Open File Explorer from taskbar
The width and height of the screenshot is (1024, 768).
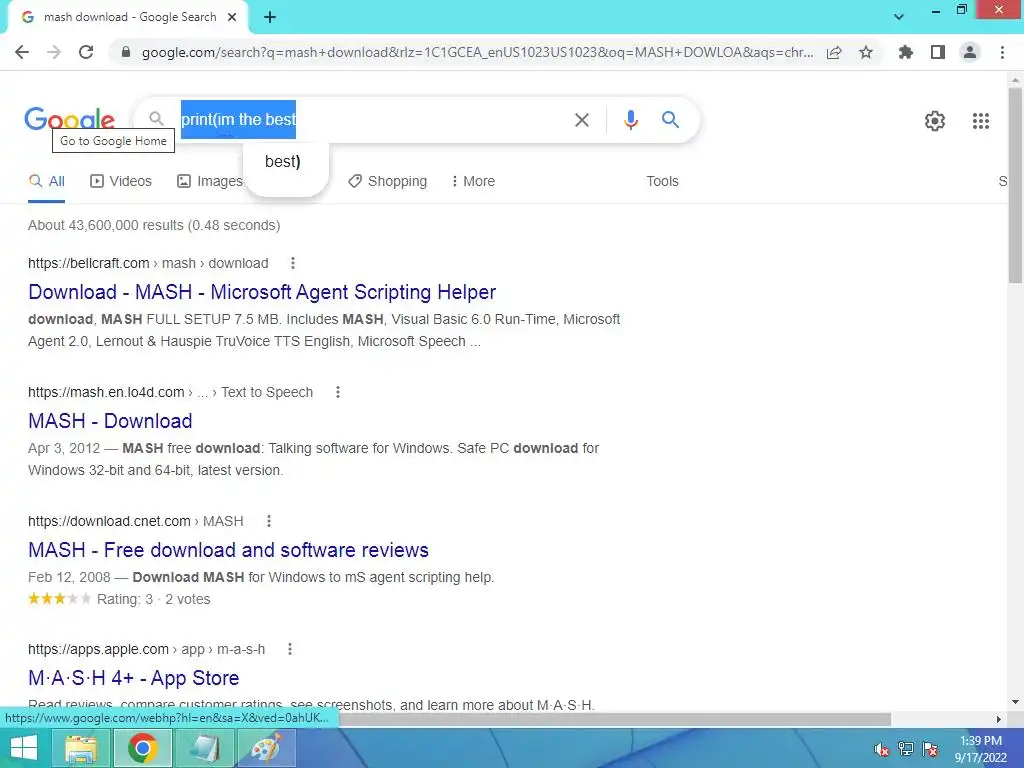pyautogui.click(x=82, y=748)
